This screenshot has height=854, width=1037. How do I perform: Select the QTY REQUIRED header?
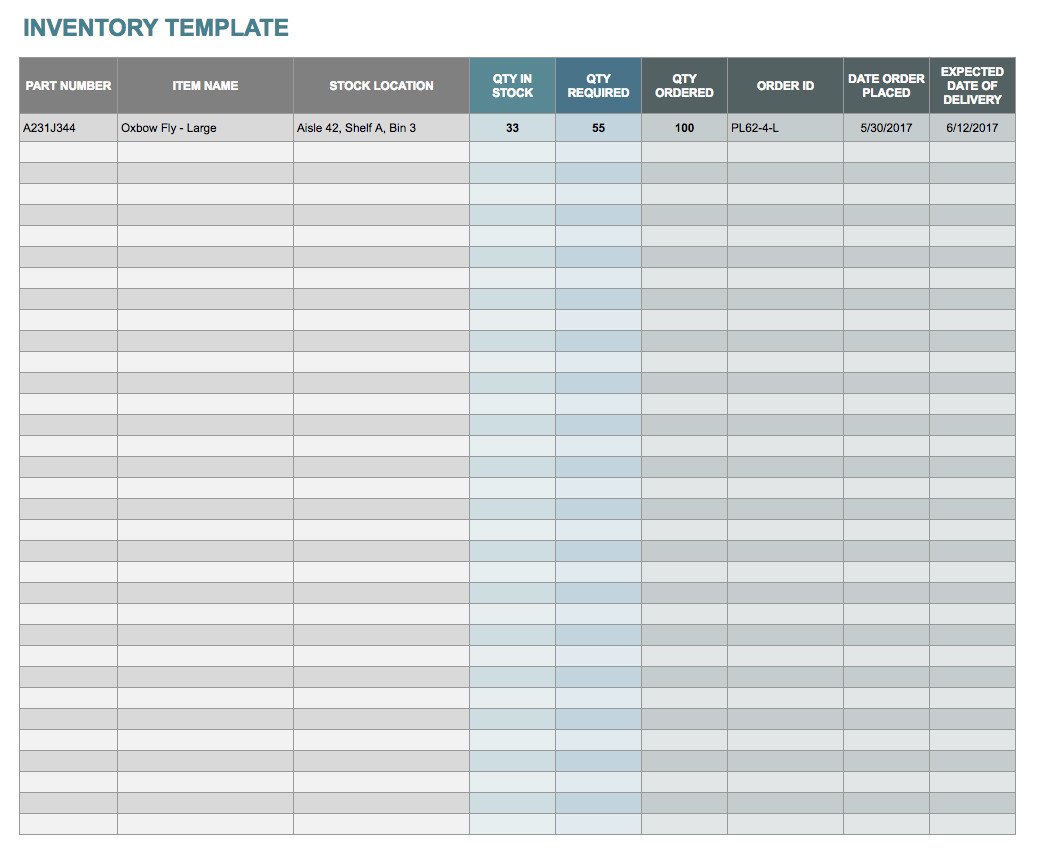pos(599,85)
